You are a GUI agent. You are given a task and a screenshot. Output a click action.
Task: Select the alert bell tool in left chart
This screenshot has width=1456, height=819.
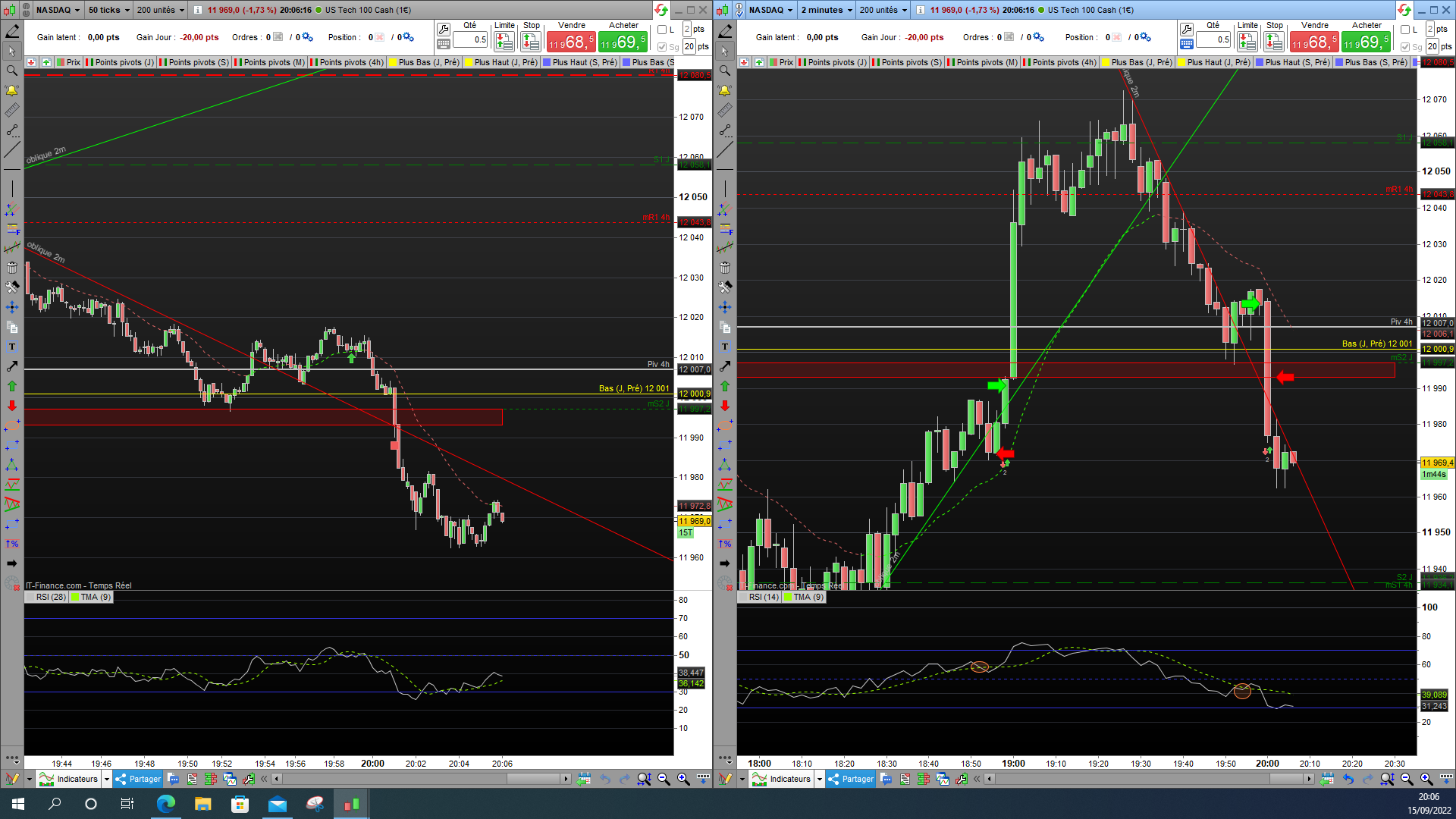[11, 90]
